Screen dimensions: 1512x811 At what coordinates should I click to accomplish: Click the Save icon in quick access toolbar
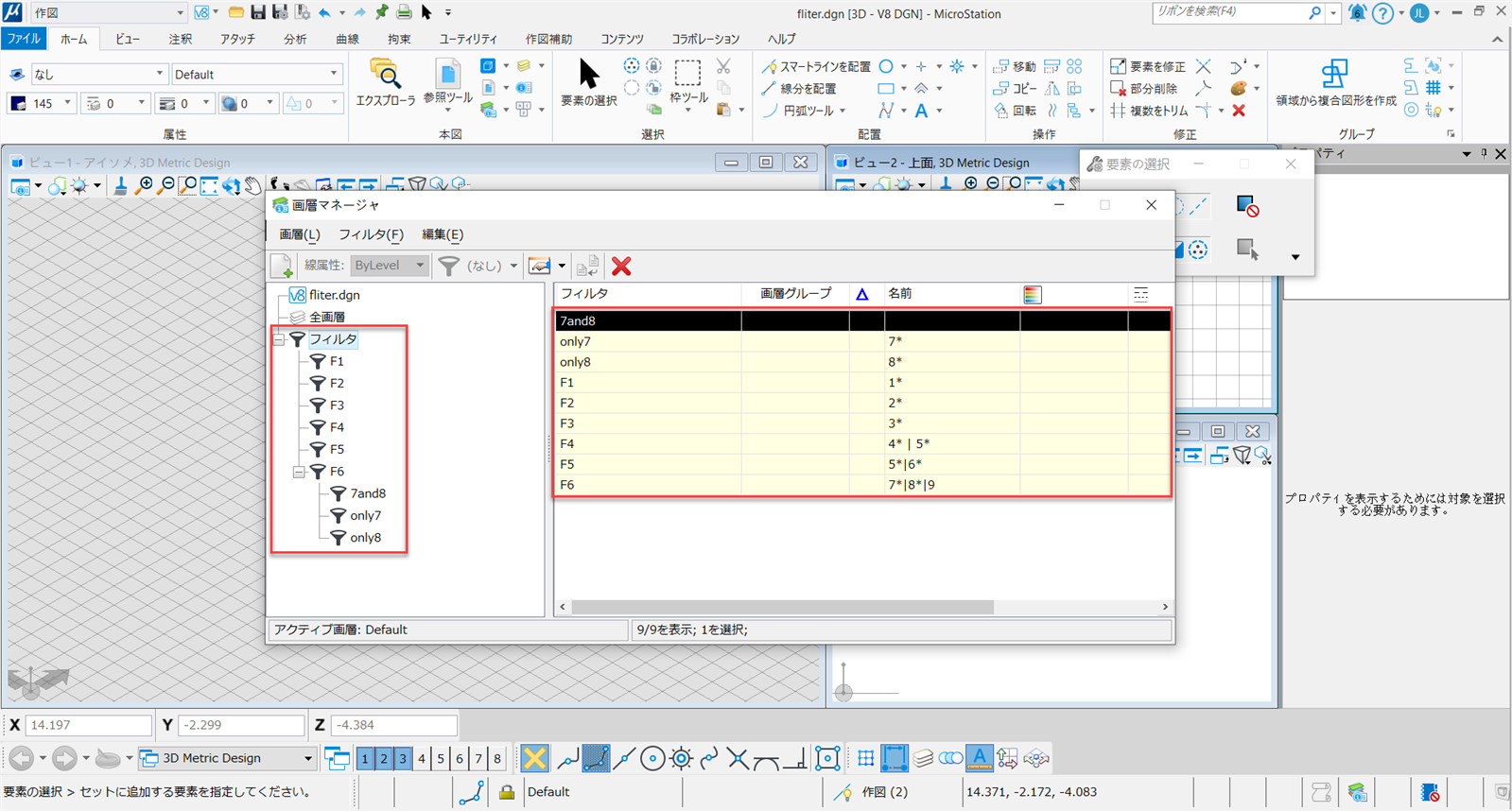257,12
